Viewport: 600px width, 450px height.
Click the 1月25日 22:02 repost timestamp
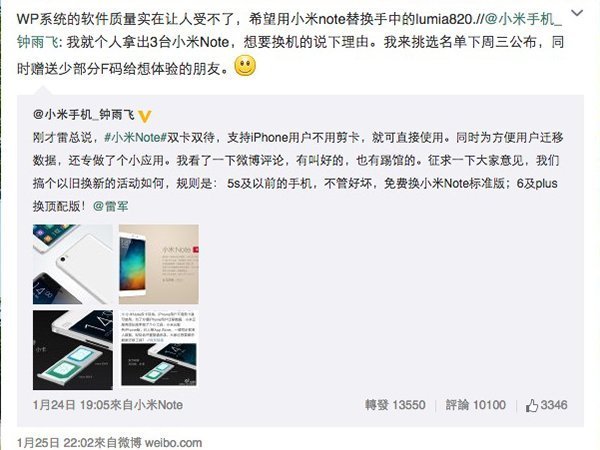pos(55,443)
